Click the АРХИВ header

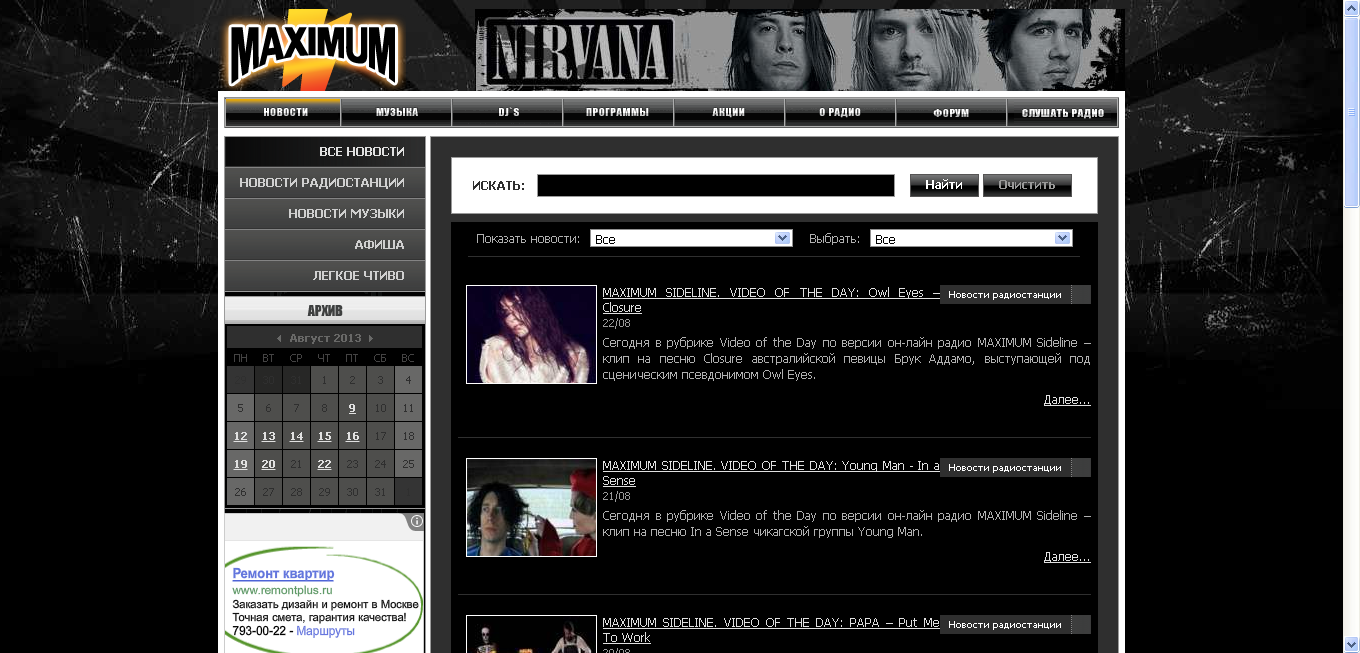click(325, 310)
